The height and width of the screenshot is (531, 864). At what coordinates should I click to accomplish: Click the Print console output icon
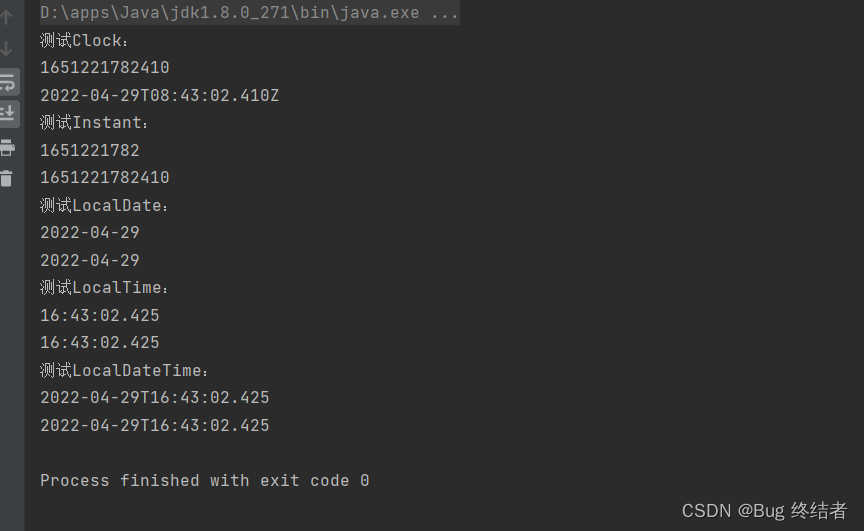[7, 148]
